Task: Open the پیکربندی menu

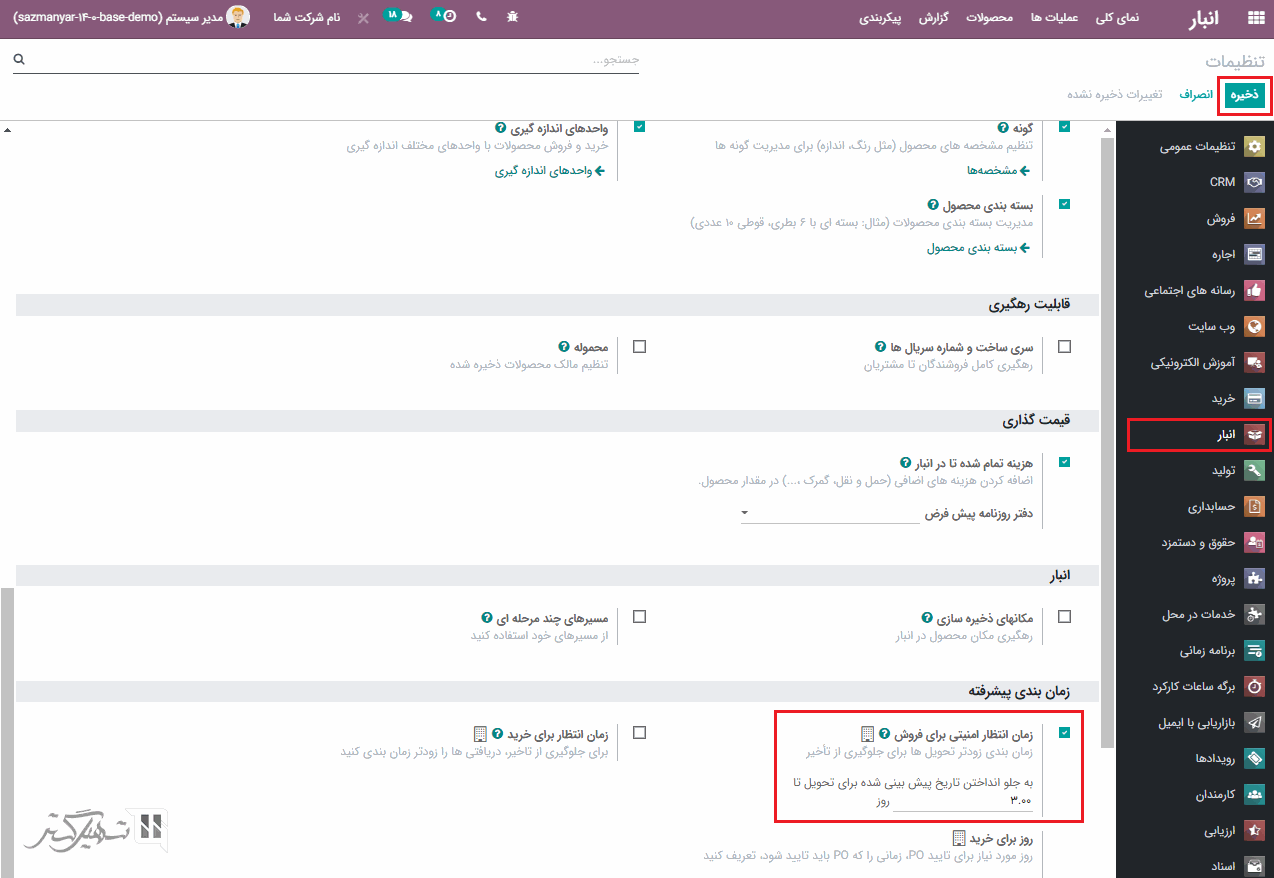Action: pos(881,18)
